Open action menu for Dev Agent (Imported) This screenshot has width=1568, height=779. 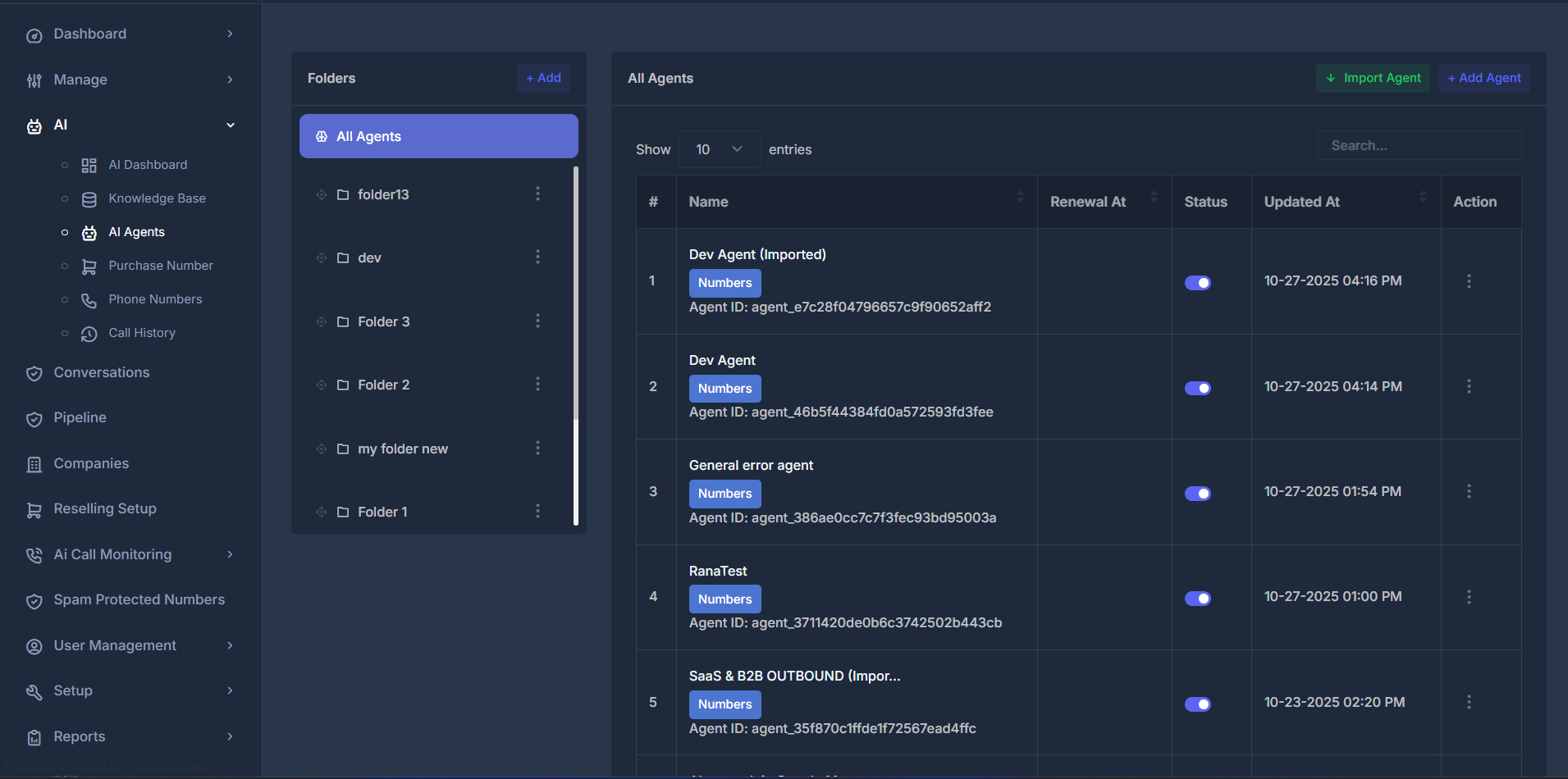1469,281
